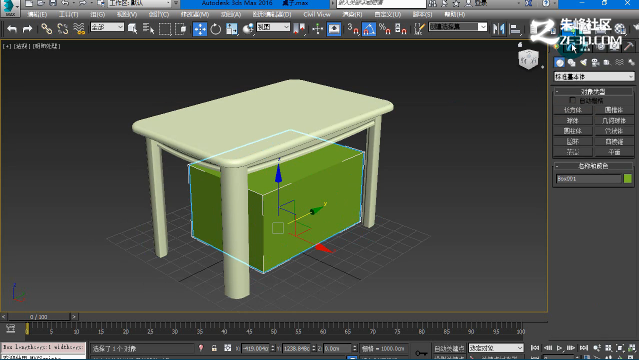Collapse the Name and Color rollout

[593, 166]
